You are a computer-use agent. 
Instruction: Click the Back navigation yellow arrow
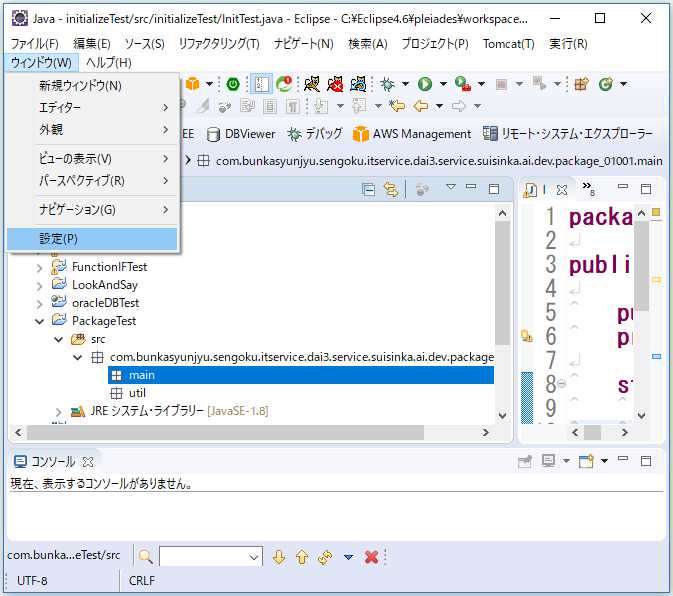[x=421, y=106]
